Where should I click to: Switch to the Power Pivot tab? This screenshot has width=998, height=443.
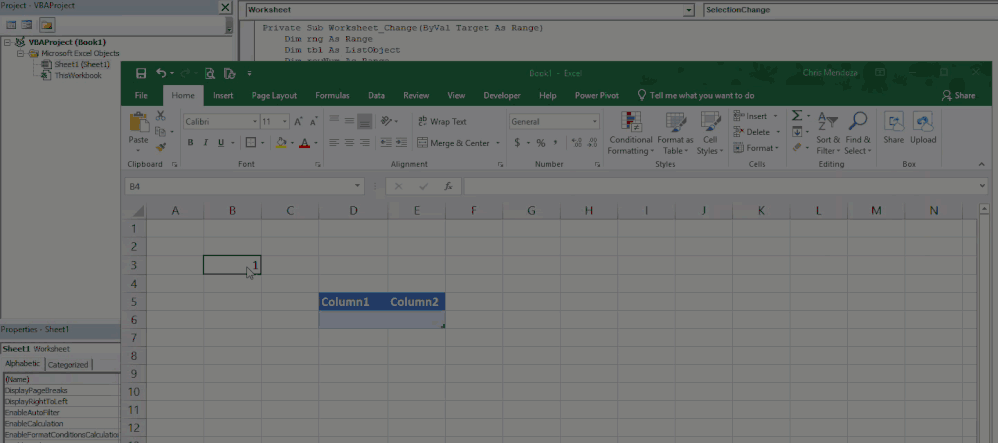pyautogui.click(x=597, y=95)
